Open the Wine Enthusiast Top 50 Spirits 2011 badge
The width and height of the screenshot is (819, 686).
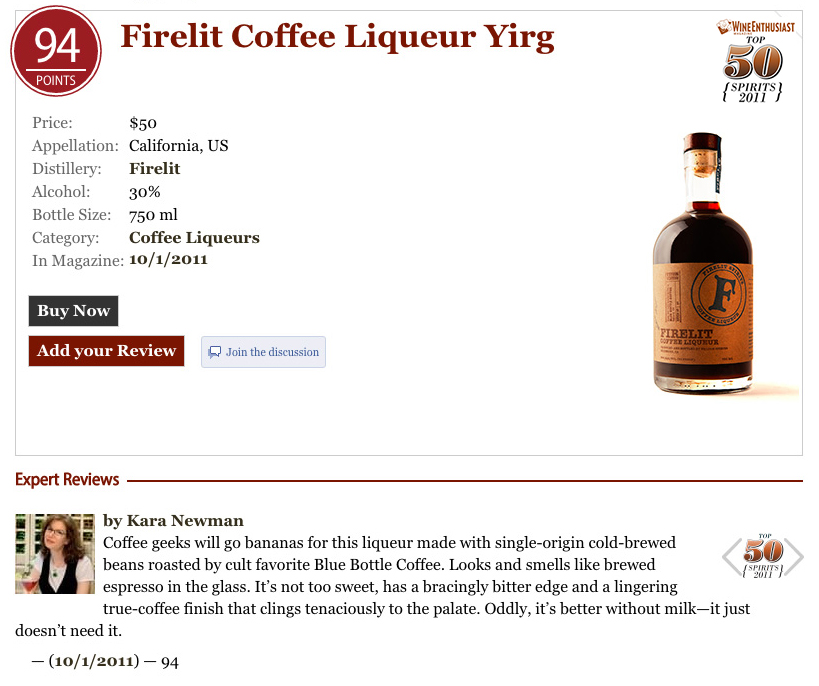pos(755,61)
